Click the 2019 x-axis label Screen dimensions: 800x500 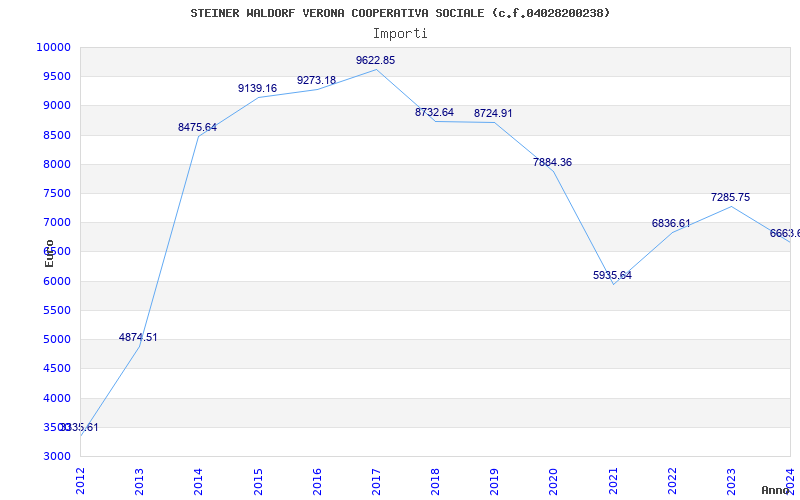pos(494,481)
